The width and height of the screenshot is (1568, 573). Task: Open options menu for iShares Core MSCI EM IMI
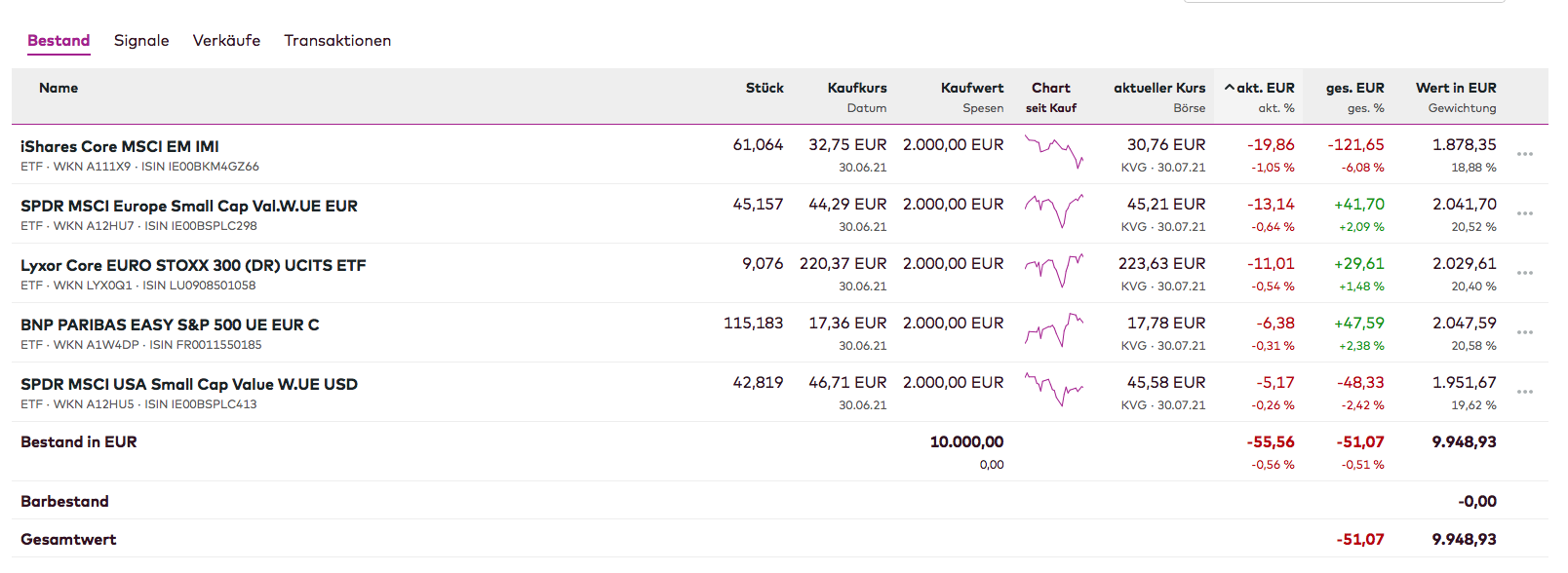[1525, 154]
